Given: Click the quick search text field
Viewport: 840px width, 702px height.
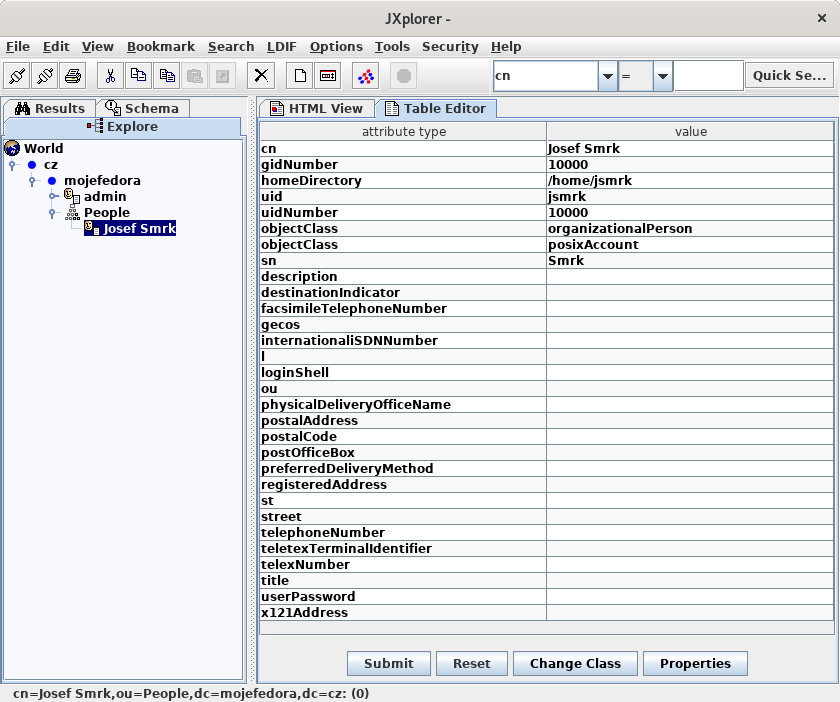Looking at the screenshot, I should point(708,76).
